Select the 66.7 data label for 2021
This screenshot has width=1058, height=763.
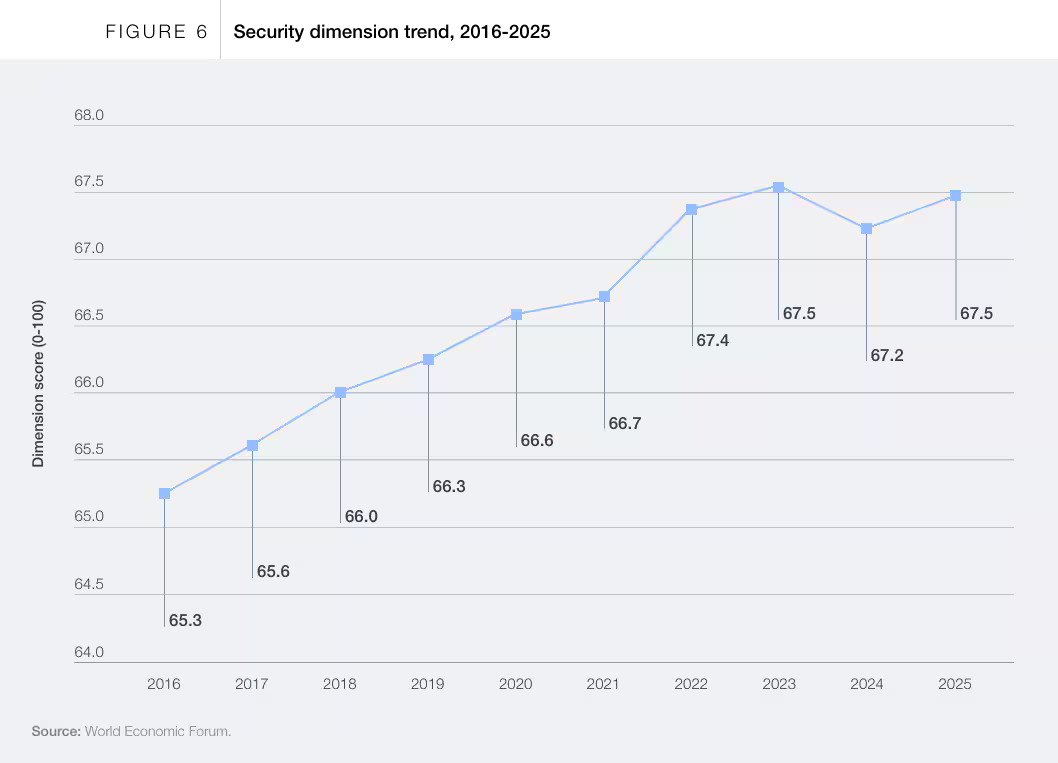[624, 423]
